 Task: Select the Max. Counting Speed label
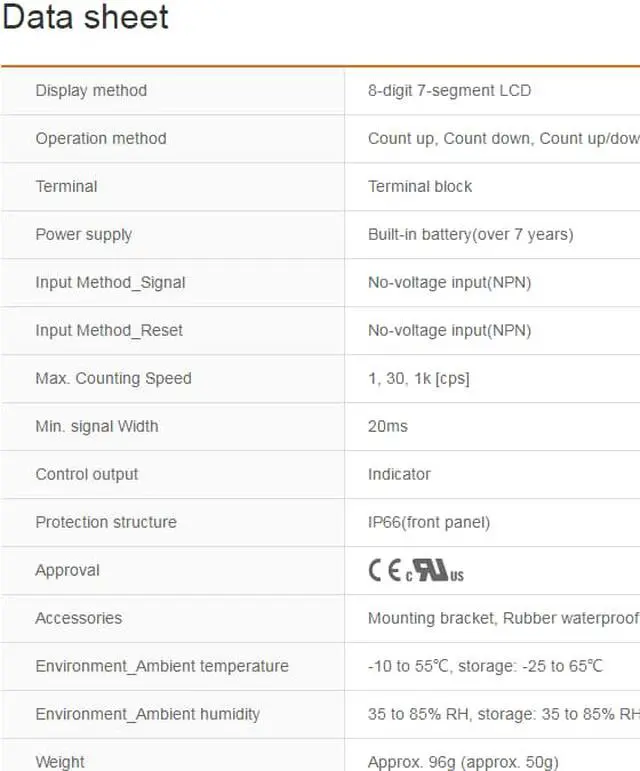click(113, 378)
